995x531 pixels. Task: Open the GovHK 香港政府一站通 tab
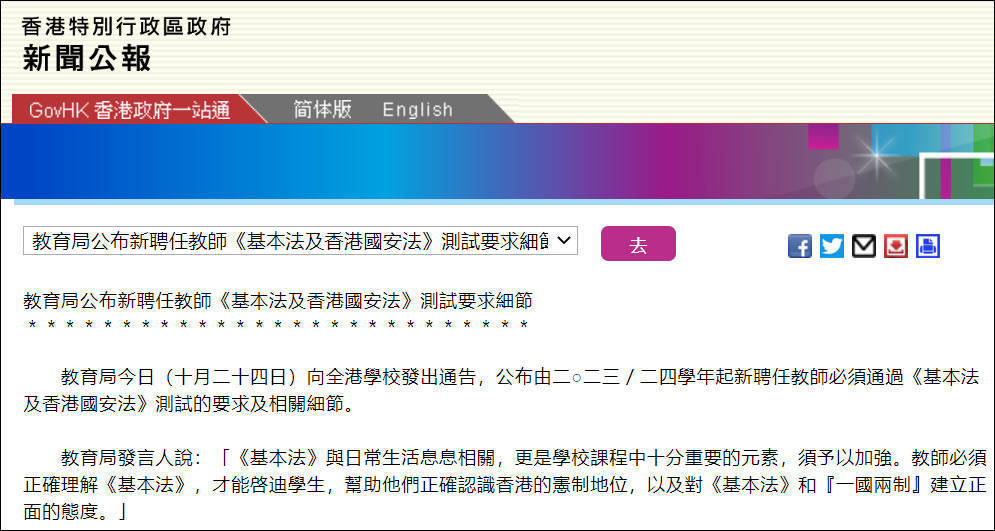coord(129,110)
